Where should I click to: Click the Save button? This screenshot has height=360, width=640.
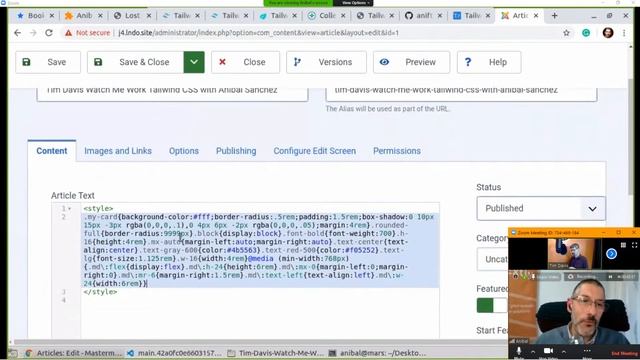[48, 62]
